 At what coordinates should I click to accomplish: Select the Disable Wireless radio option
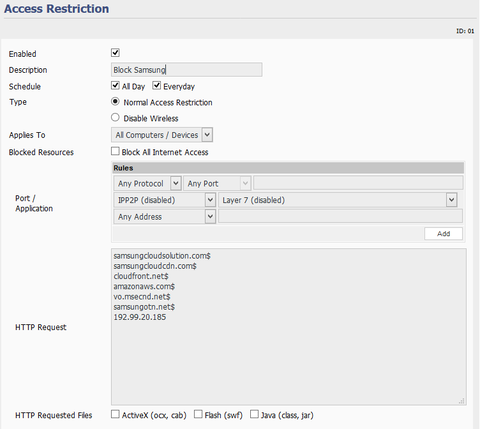pyautogui.click(x=115, y=117)
